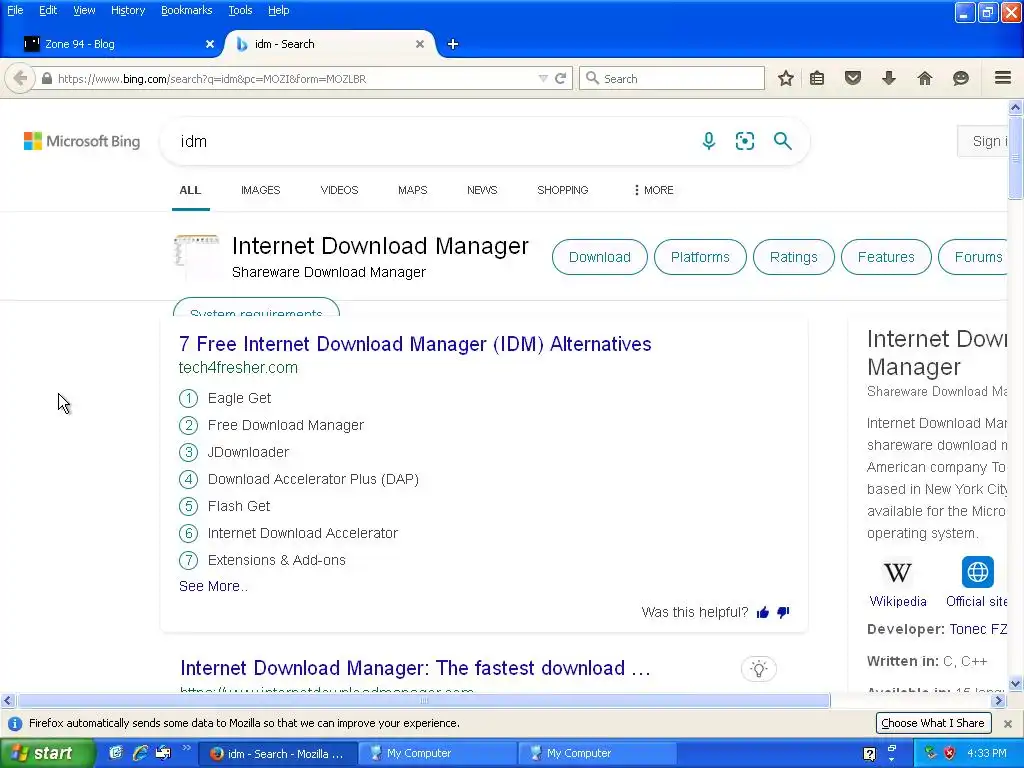Open the Firefox hamburger menu
The width and height of the screenshot is (1024, 768).
(x=1003, y=78)
